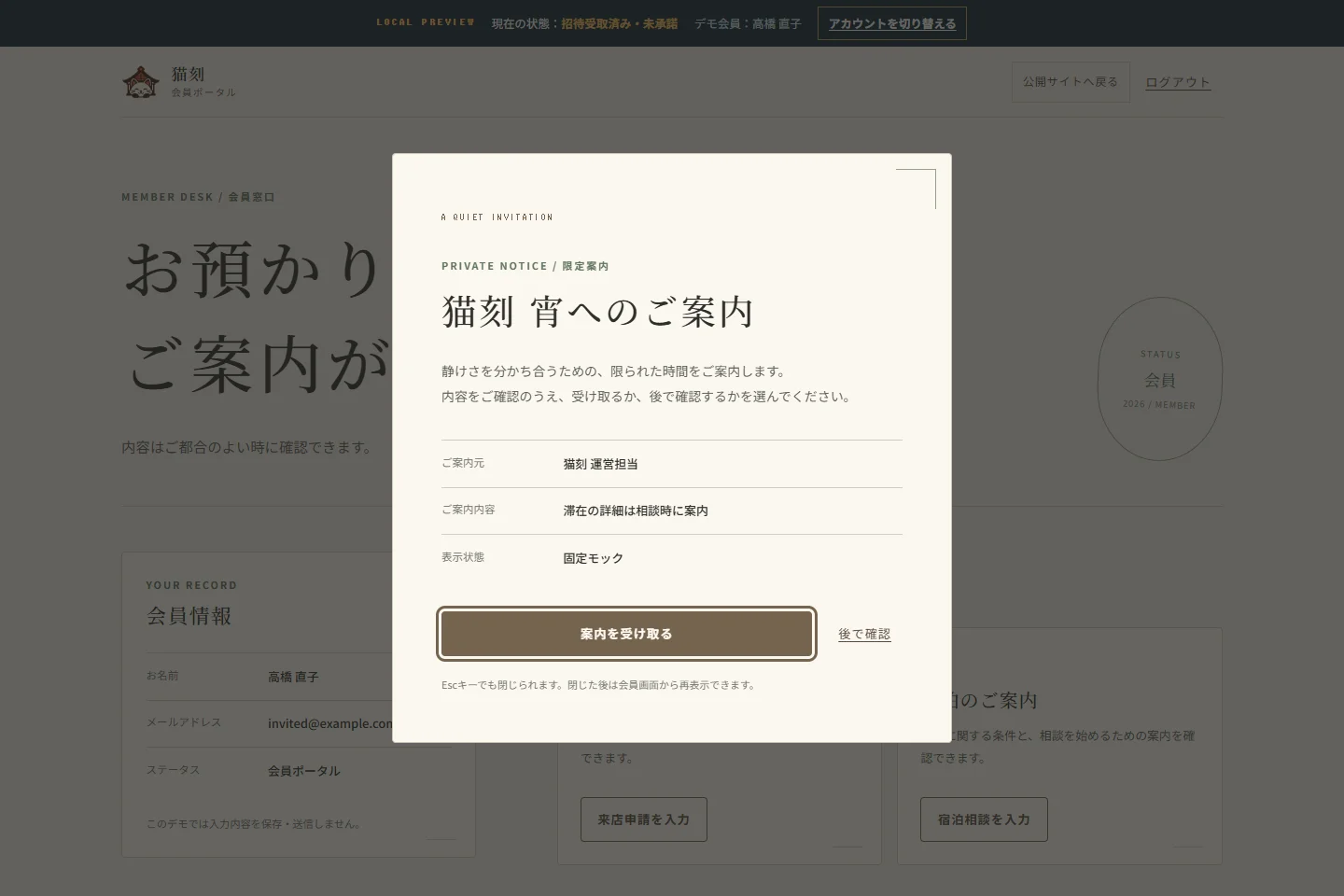Log out using ログアウト link
The image size is (1344, 896).
coord(1177,82)
